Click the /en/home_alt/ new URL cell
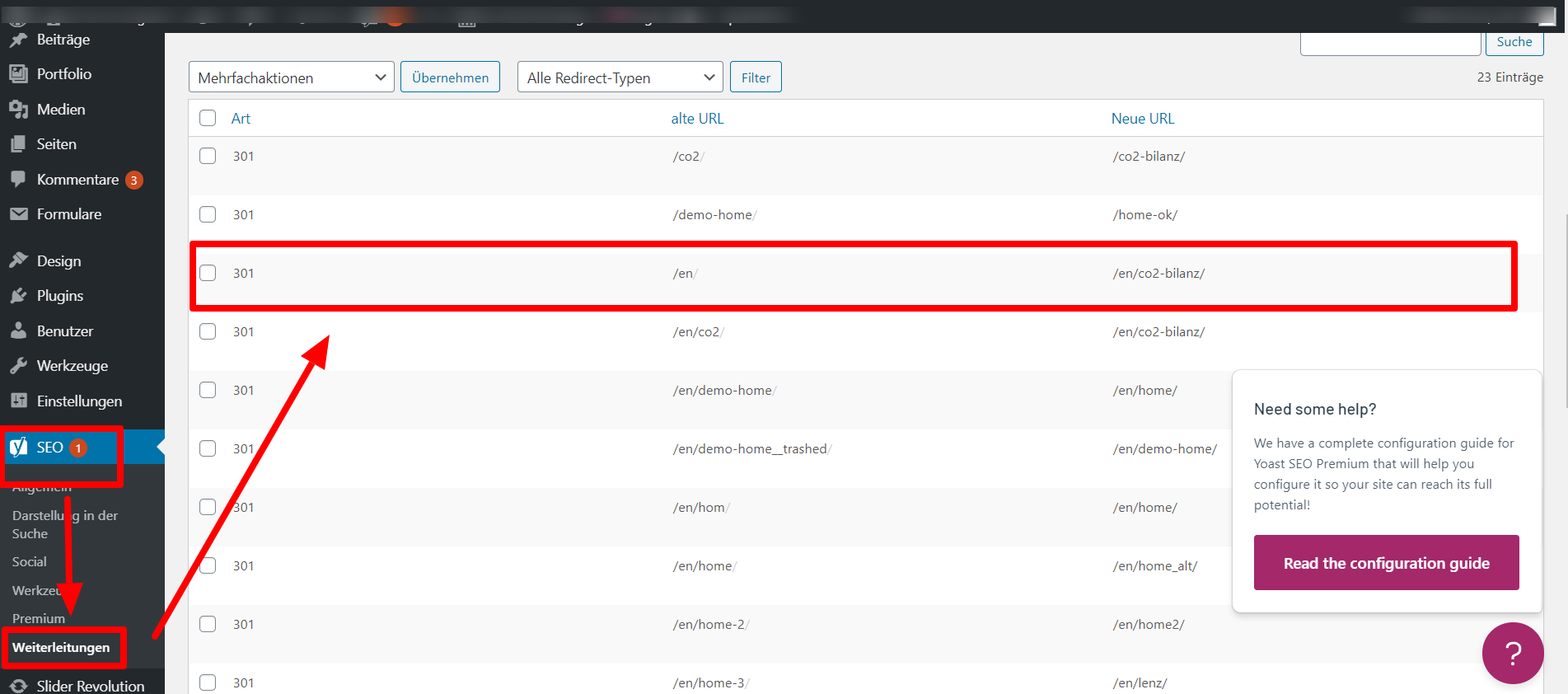 1155,566
